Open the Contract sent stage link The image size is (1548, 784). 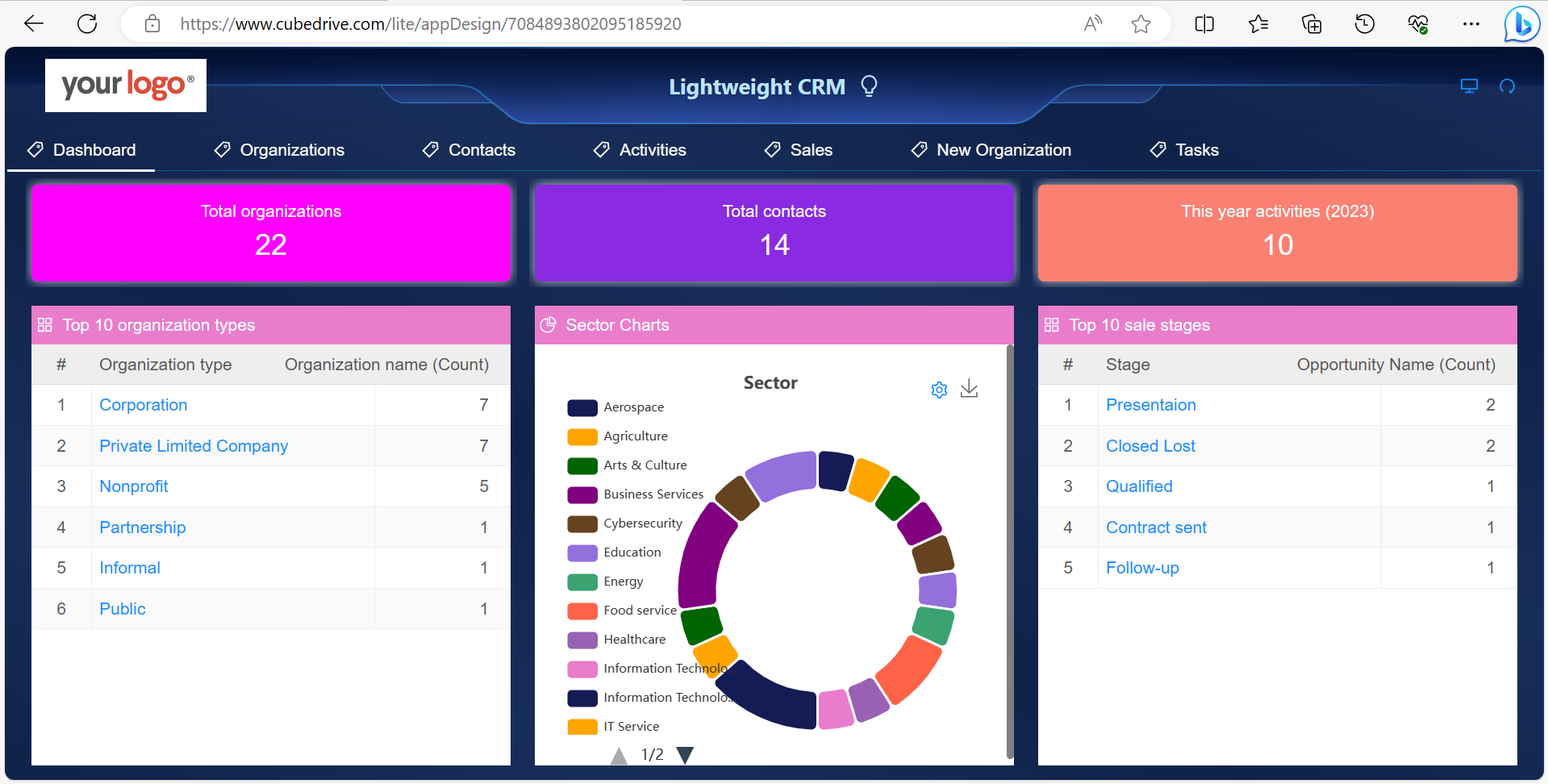click(x=1156, y=528)
